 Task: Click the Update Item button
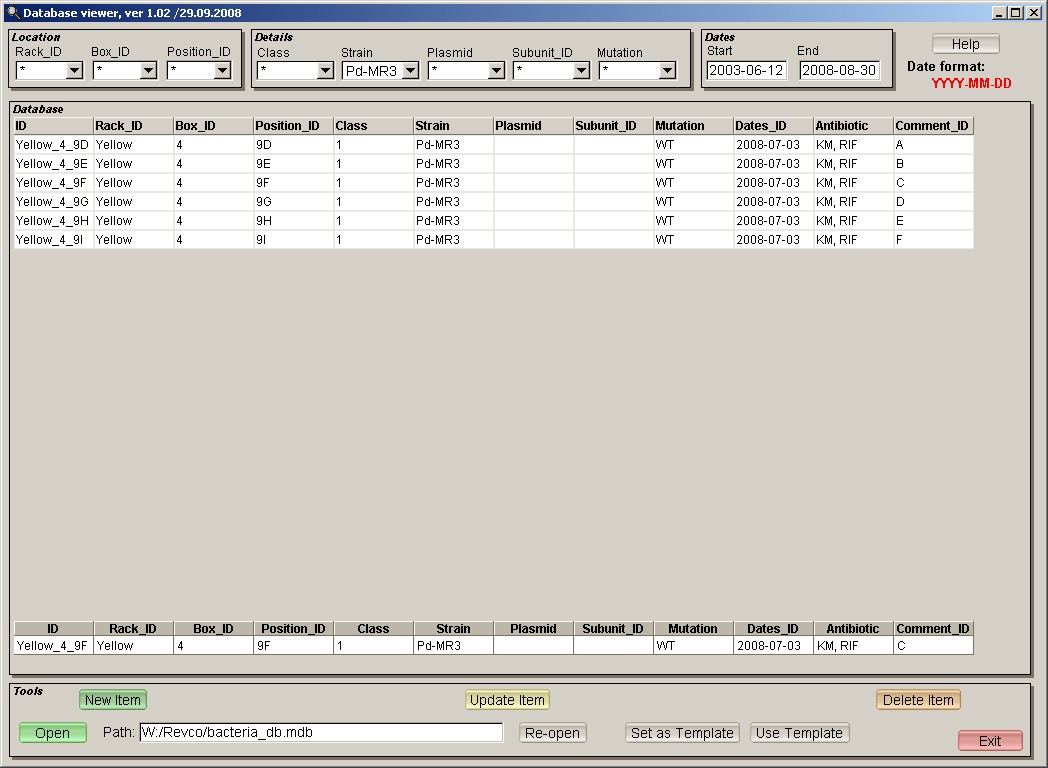tap(507, 700)
